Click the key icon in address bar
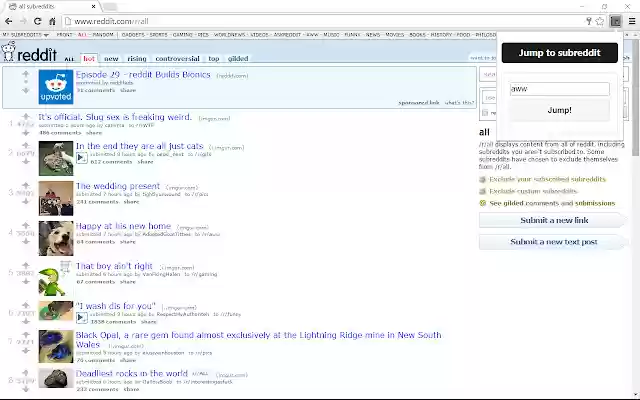 [x=589, y=21]
